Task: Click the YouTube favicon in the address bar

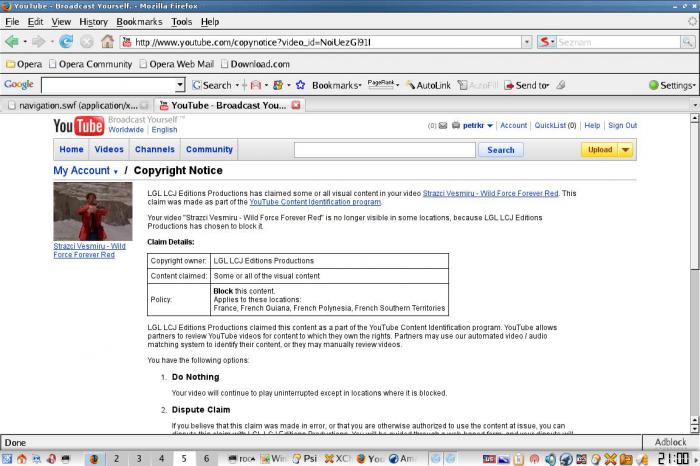Action: coord(127,42)
